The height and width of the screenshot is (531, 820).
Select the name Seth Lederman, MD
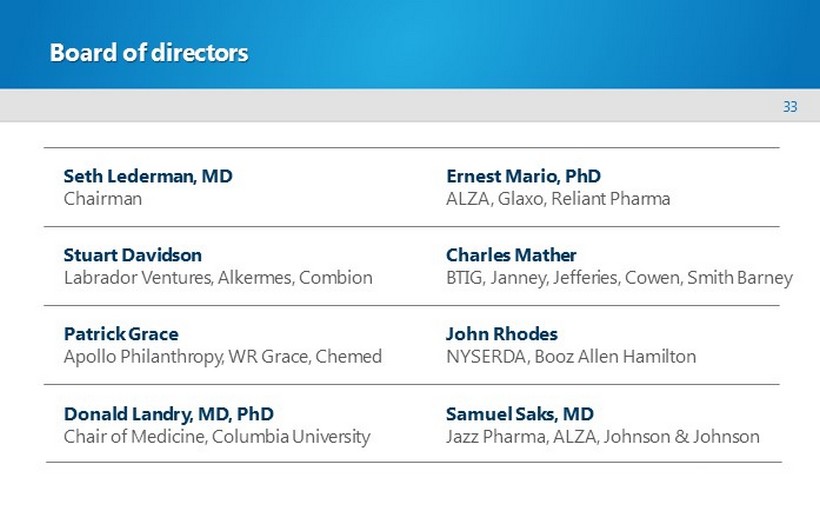pyautogui.click(x=148, y=176)
